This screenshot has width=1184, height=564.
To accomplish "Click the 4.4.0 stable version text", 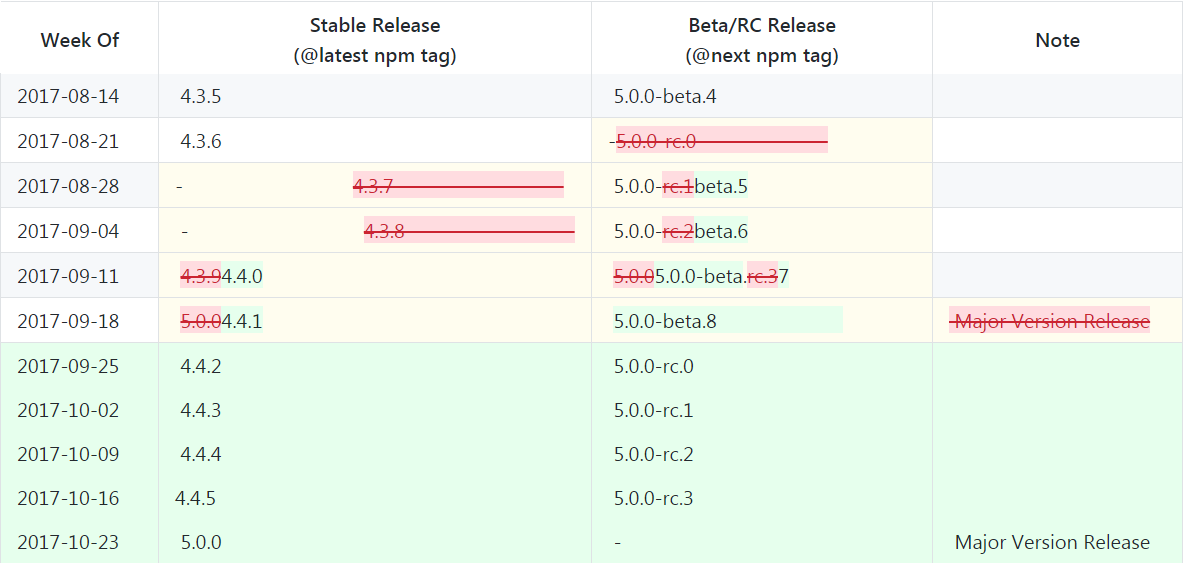I will (x=243, y=276).
